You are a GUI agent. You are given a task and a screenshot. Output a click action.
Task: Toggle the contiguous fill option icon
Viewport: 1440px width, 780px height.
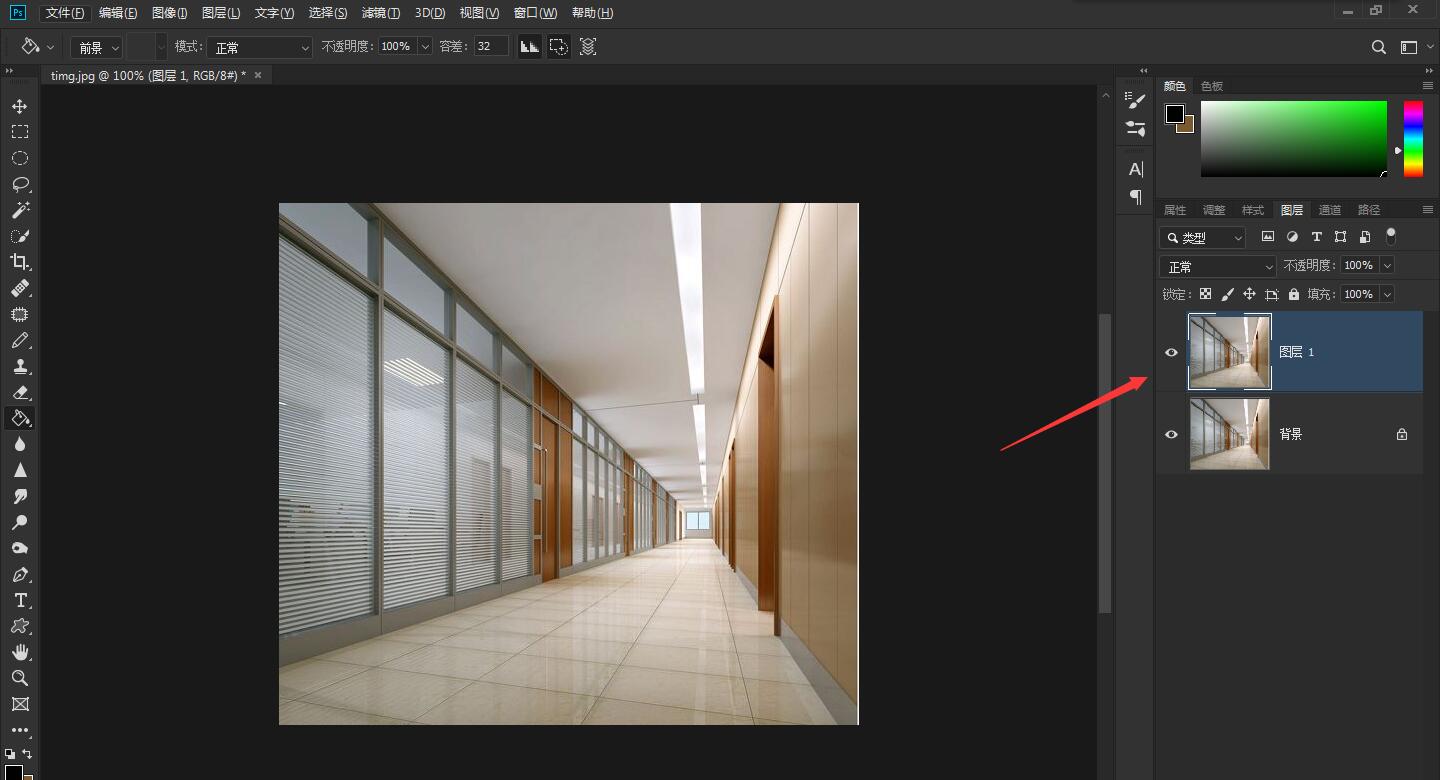point(558,47)
